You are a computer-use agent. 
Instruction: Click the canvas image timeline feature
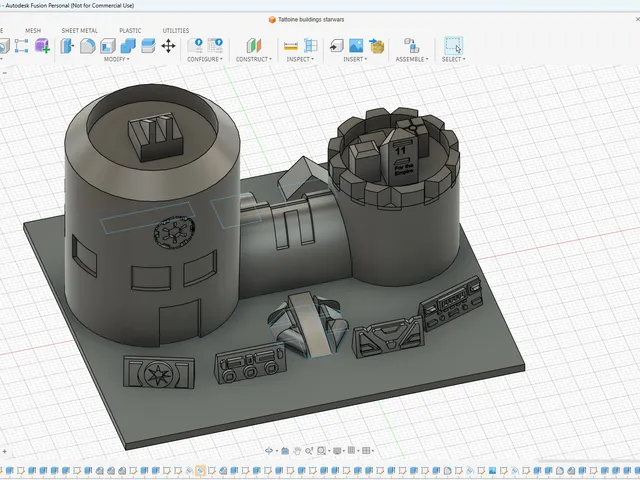tap(492, 471)
